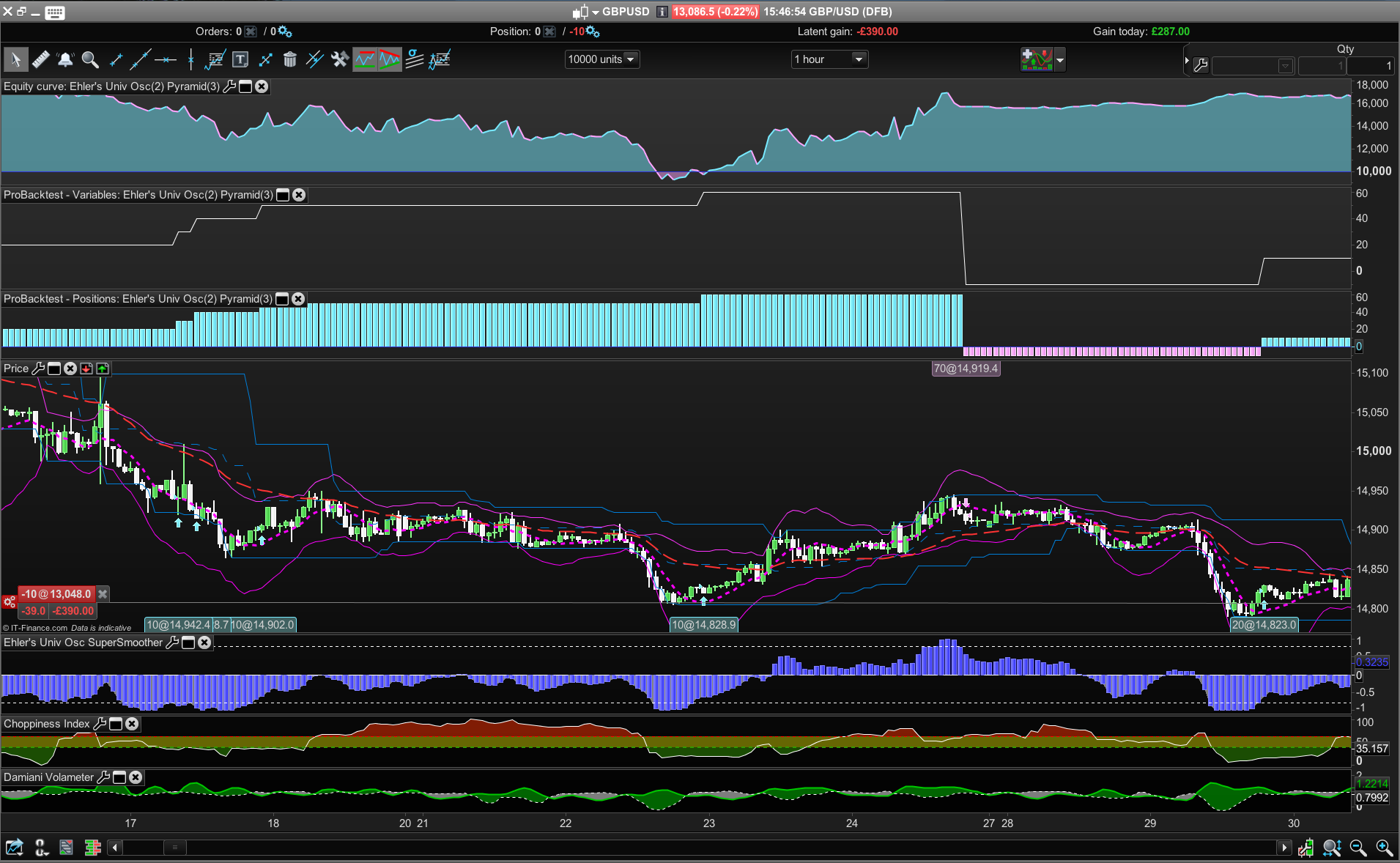Viewport: 1400px width, 863px height.
Task: Select the text annotation tool
Action: [x=240, y=59]
